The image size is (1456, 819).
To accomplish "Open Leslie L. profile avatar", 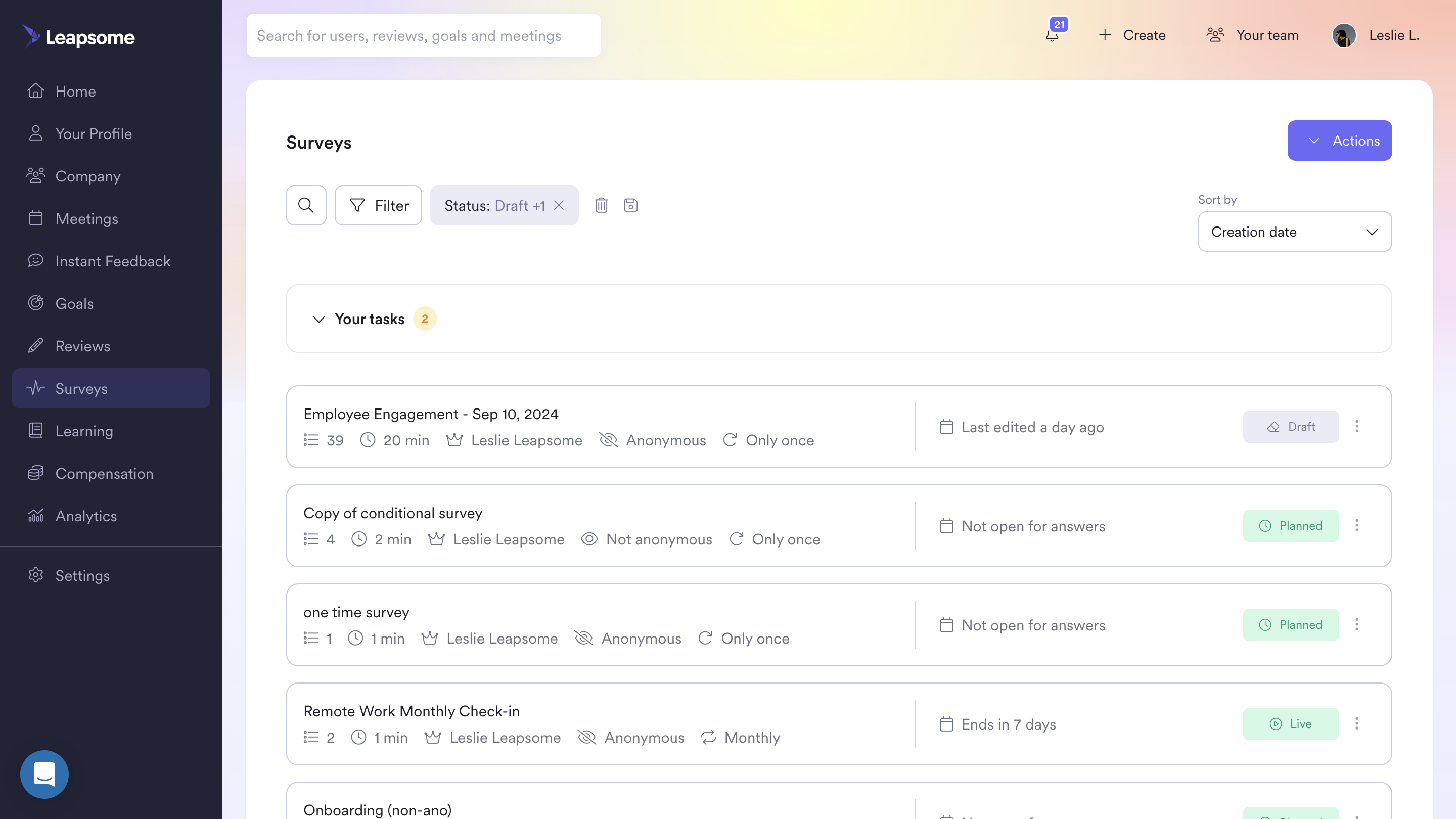I will (1344, 35).
